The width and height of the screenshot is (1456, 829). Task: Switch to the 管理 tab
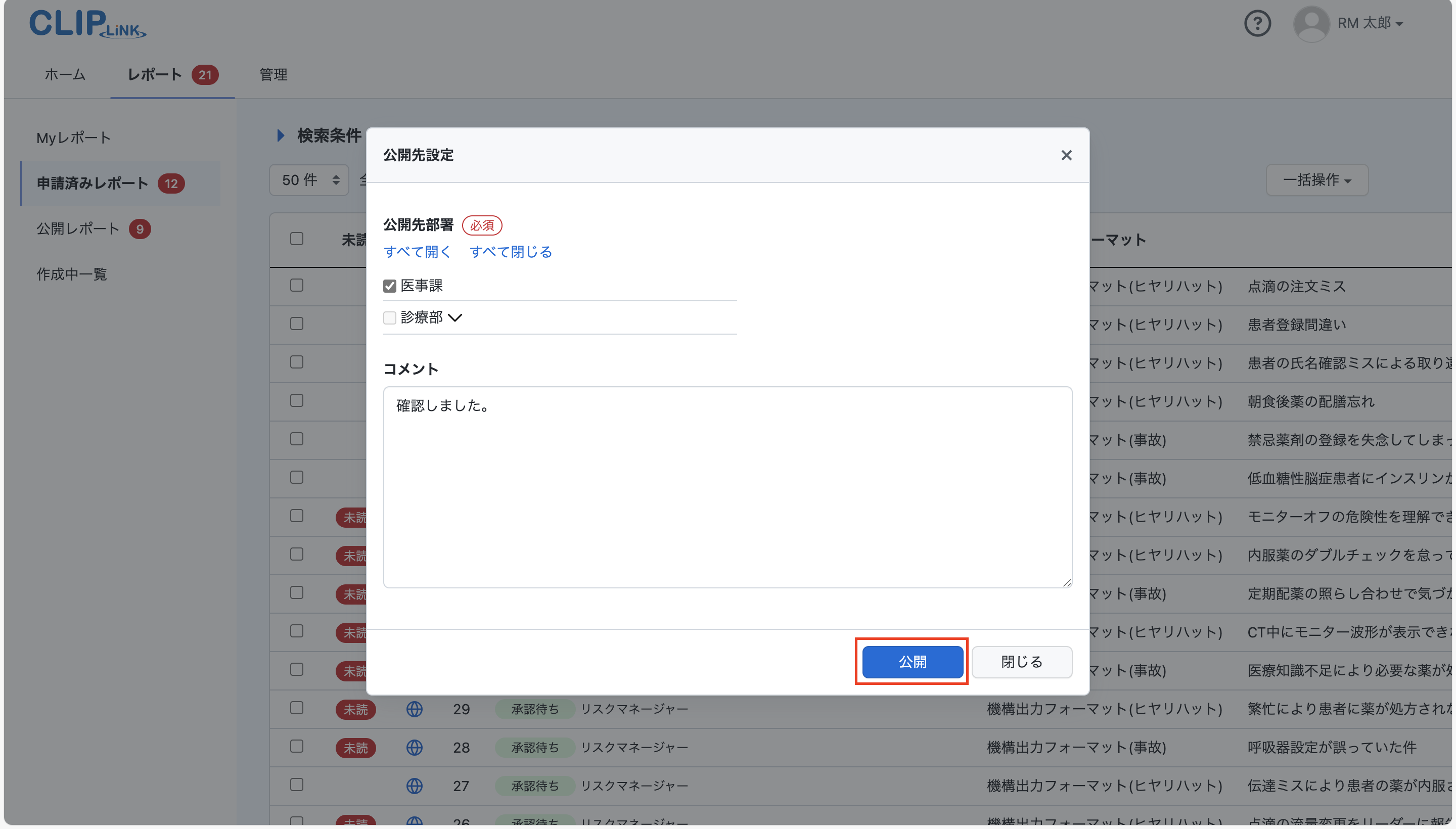[273, 75]
